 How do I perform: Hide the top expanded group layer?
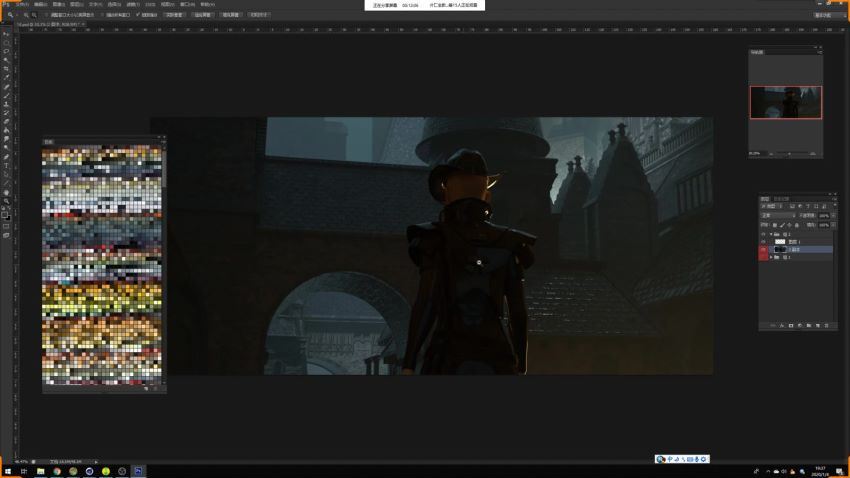pos(763,234)
